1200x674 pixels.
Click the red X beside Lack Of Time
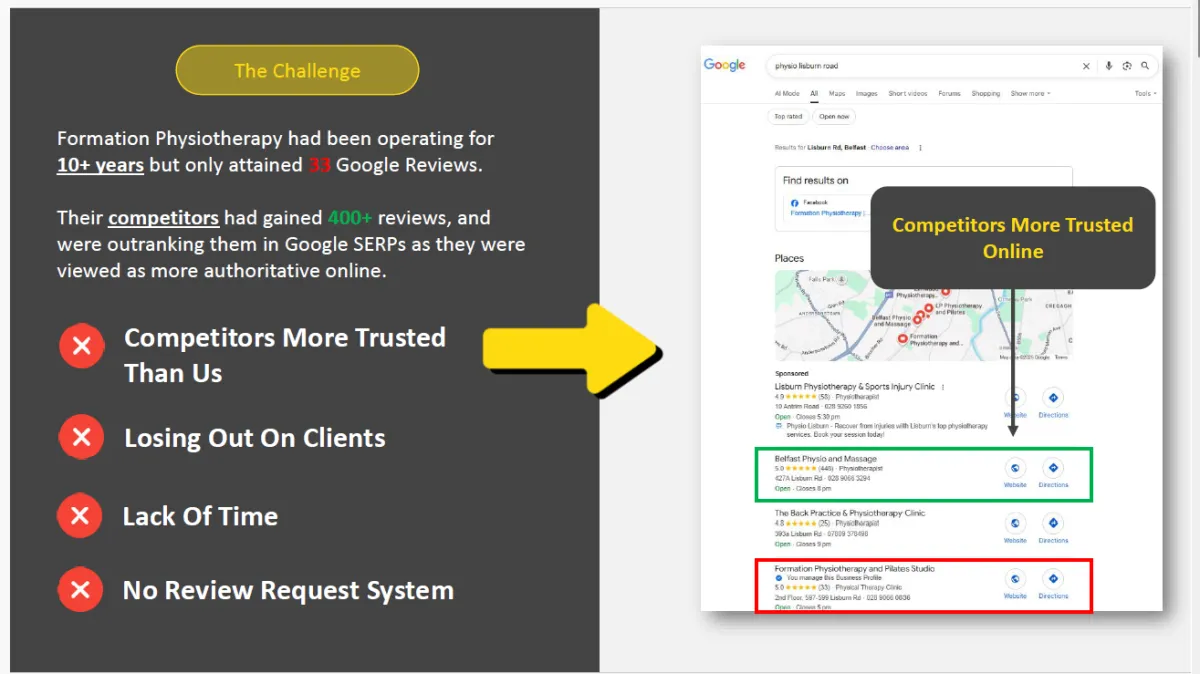[x=80, y=516]
